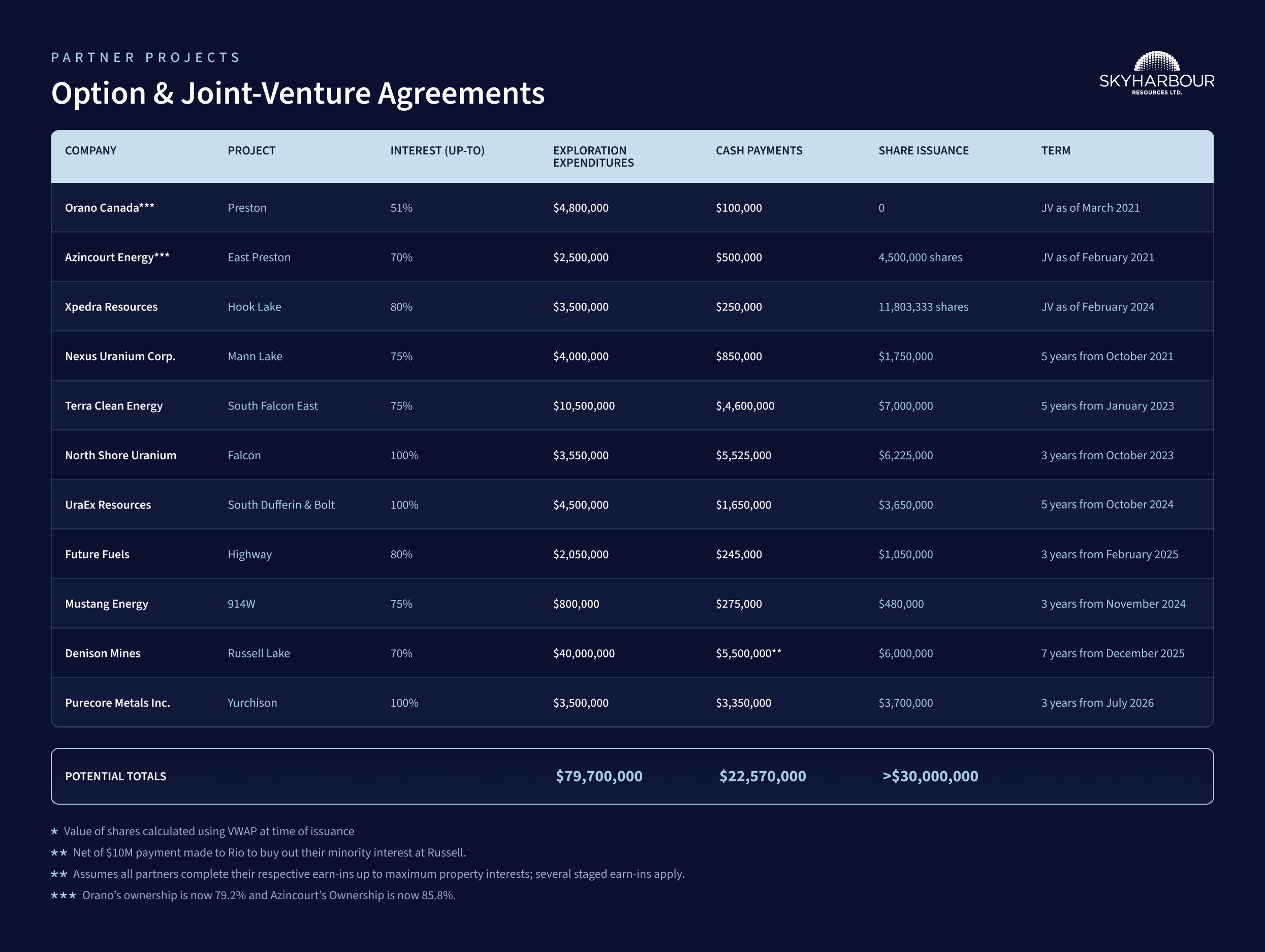The width and height of the screenshot is (1265, 952).
Task: Click the Nexus Uranium Corp. company name
Action: (x=120, y=356)
